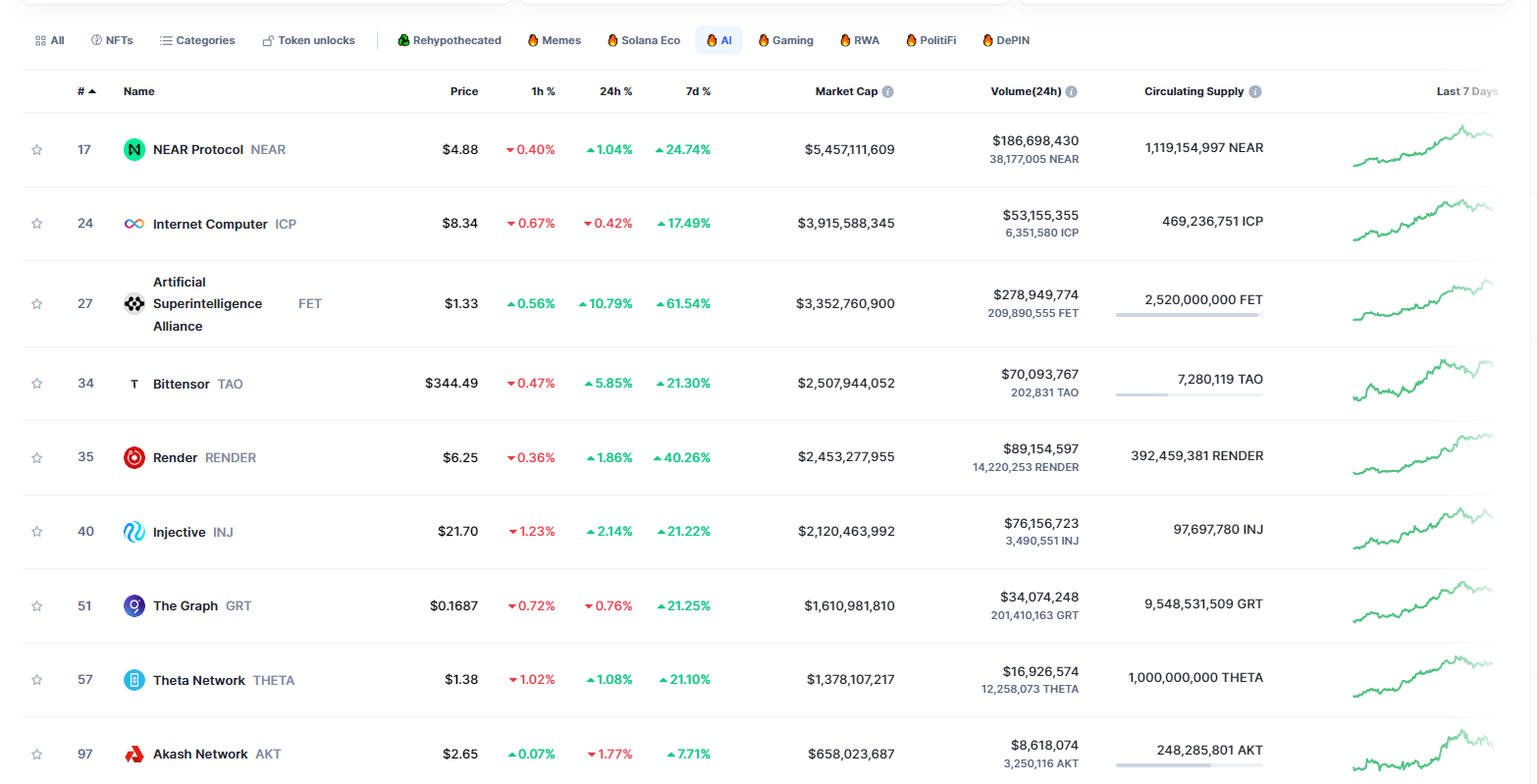Open Bittensor 7-day sparkline chart
1537x784 pixels.
[1423, 381]
